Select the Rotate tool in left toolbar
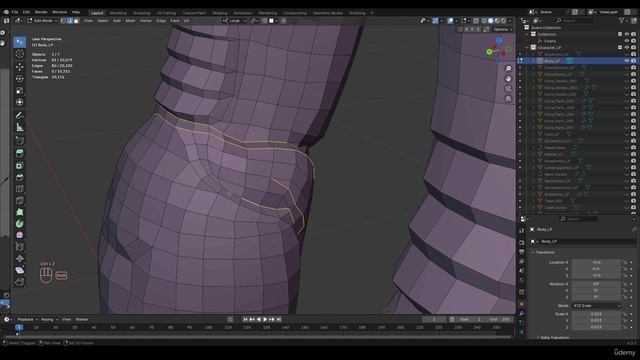The image size is (640, 360). pyautogui.click(x=20, y=78)
